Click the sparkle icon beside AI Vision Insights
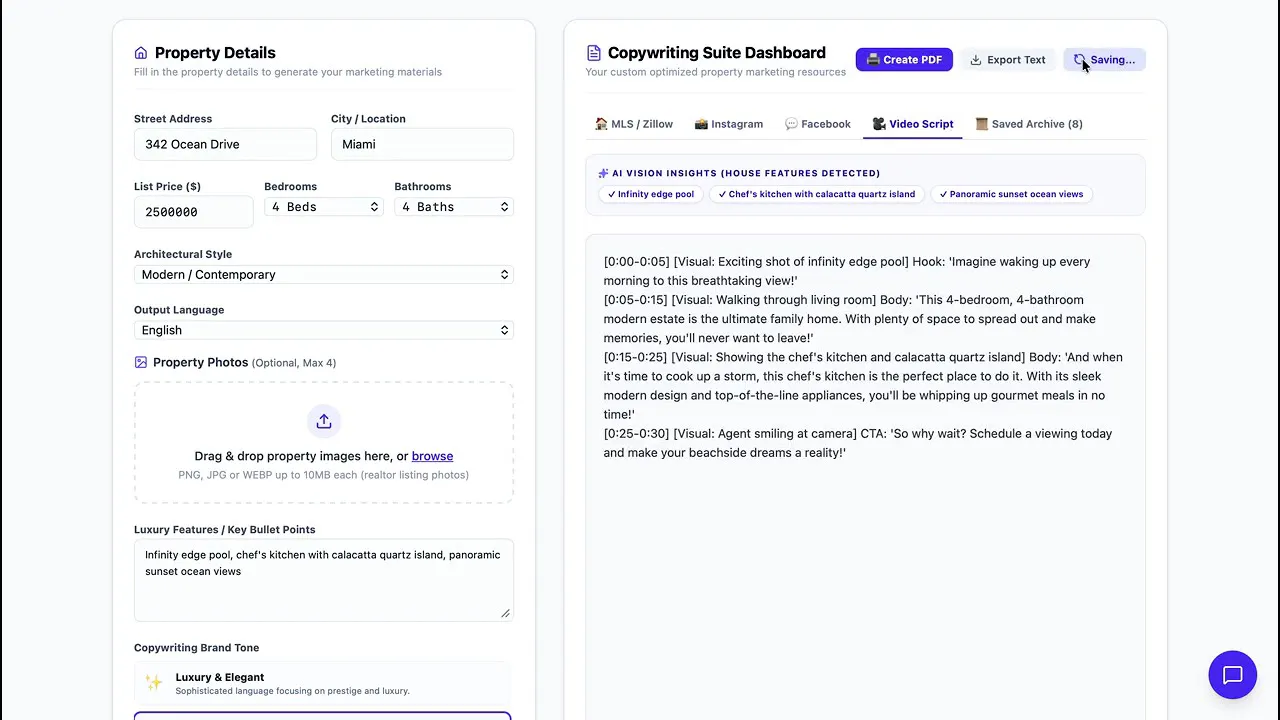 click(x=603, y=173)
